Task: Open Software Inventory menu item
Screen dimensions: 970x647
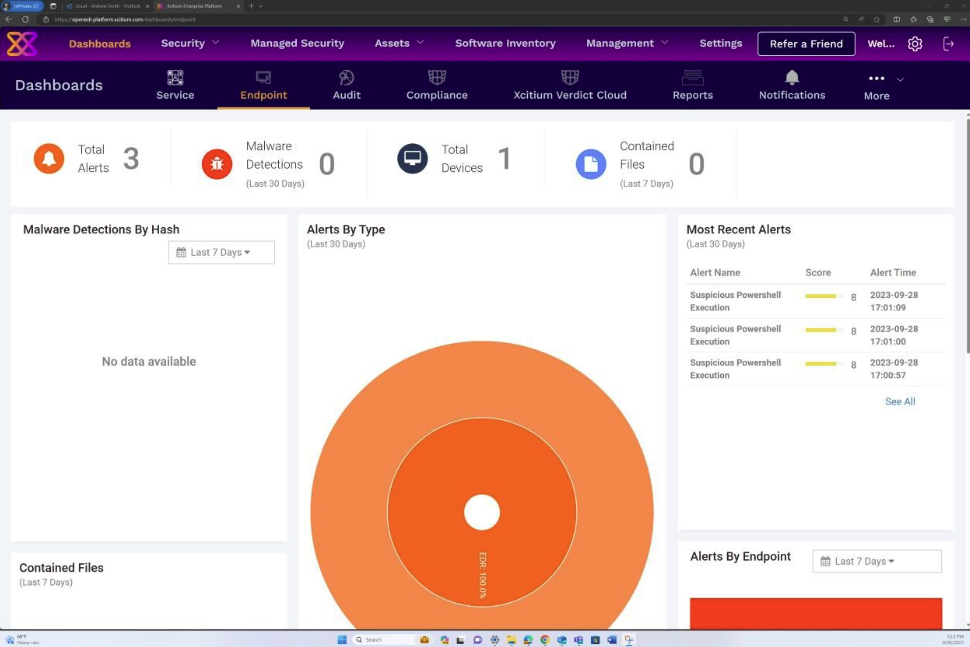Action: point(505,43)
